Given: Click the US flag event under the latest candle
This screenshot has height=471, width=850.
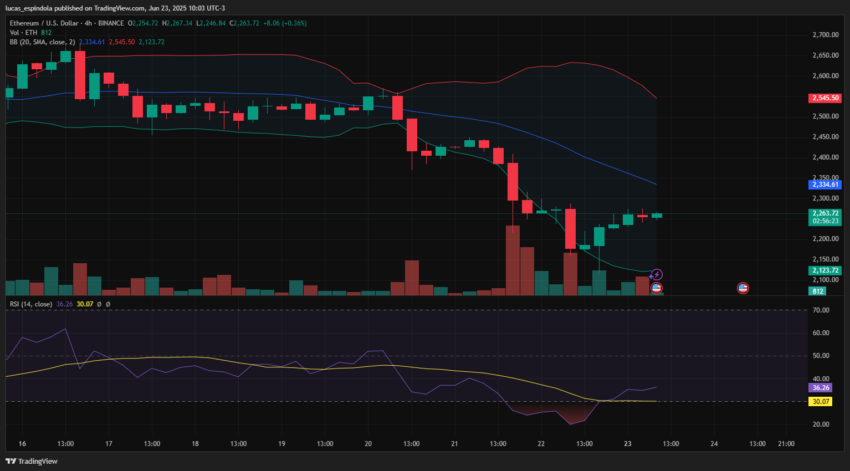Looking at the screenshot, I should point(656,288).
